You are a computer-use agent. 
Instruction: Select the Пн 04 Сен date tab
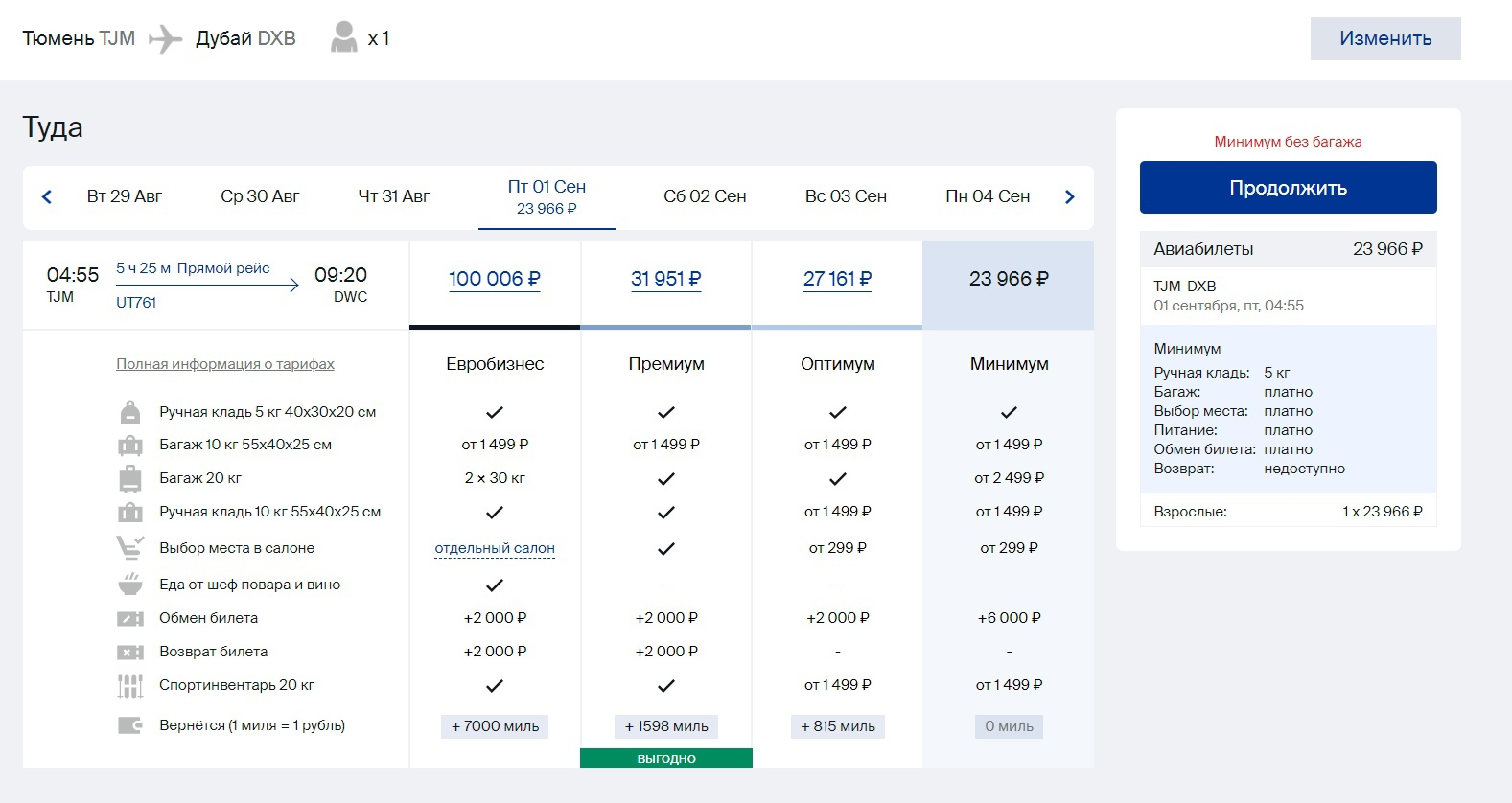click(988, 196)
